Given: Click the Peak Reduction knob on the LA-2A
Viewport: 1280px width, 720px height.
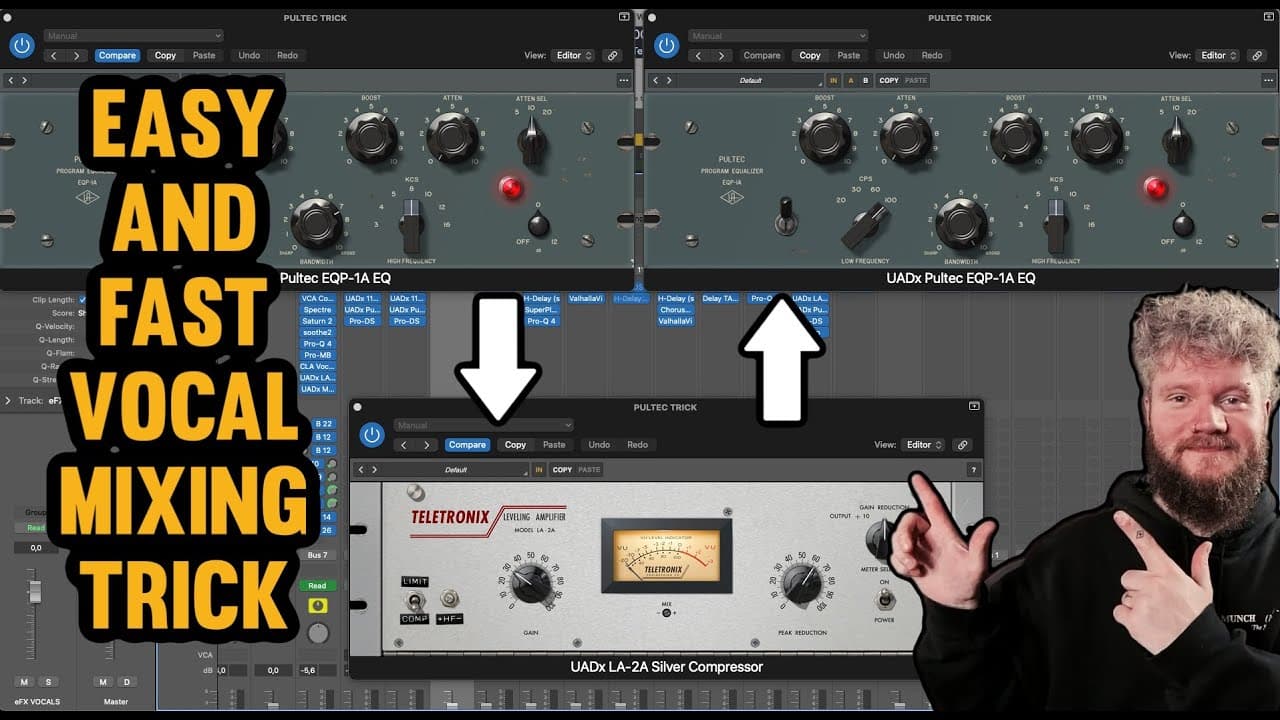Looking at the screenshot, I should [x=801, y=584].
